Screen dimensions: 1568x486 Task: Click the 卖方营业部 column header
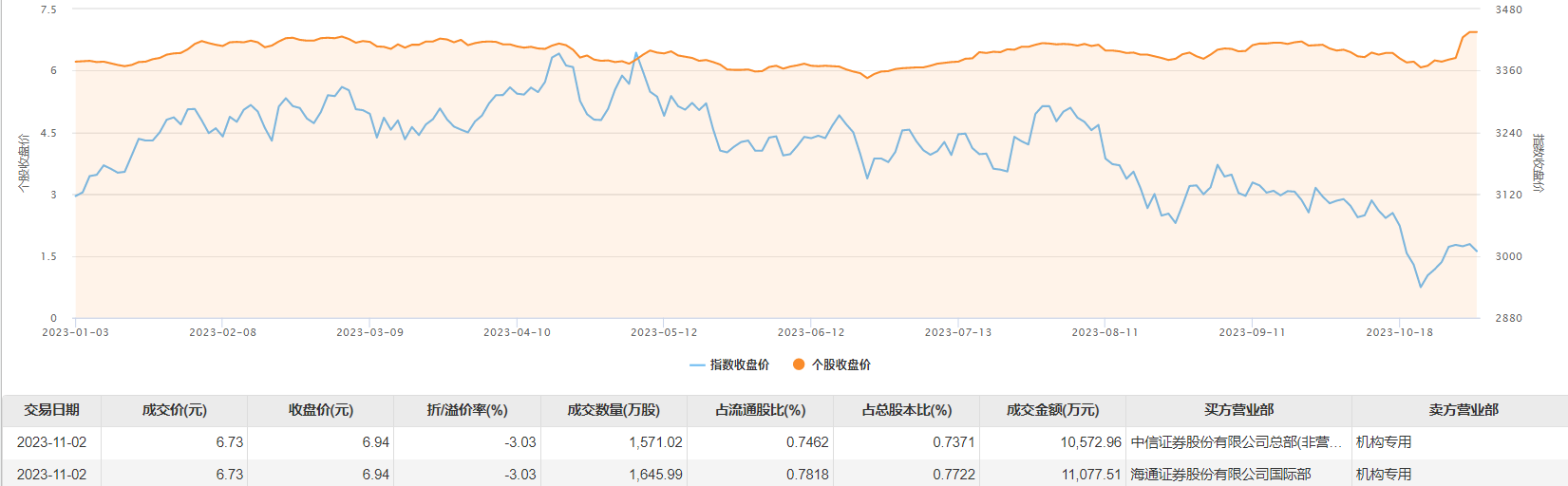pos(1463,410)
